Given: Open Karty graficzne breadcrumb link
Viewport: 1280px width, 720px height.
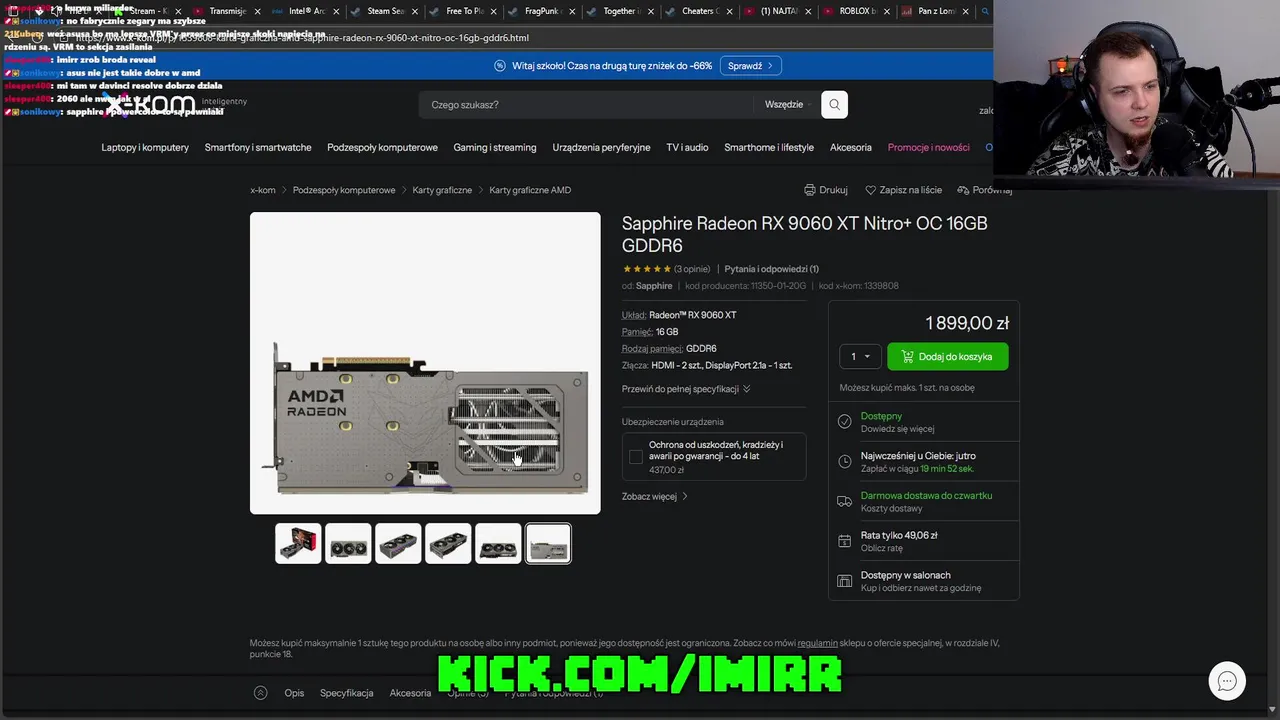Looking at the screenshot, I should 442,190.
